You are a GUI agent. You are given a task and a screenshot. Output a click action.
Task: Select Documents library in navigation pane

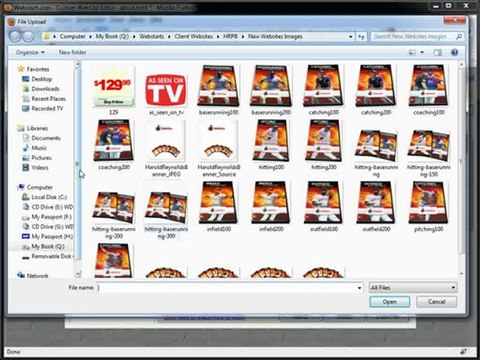[46, 138]
